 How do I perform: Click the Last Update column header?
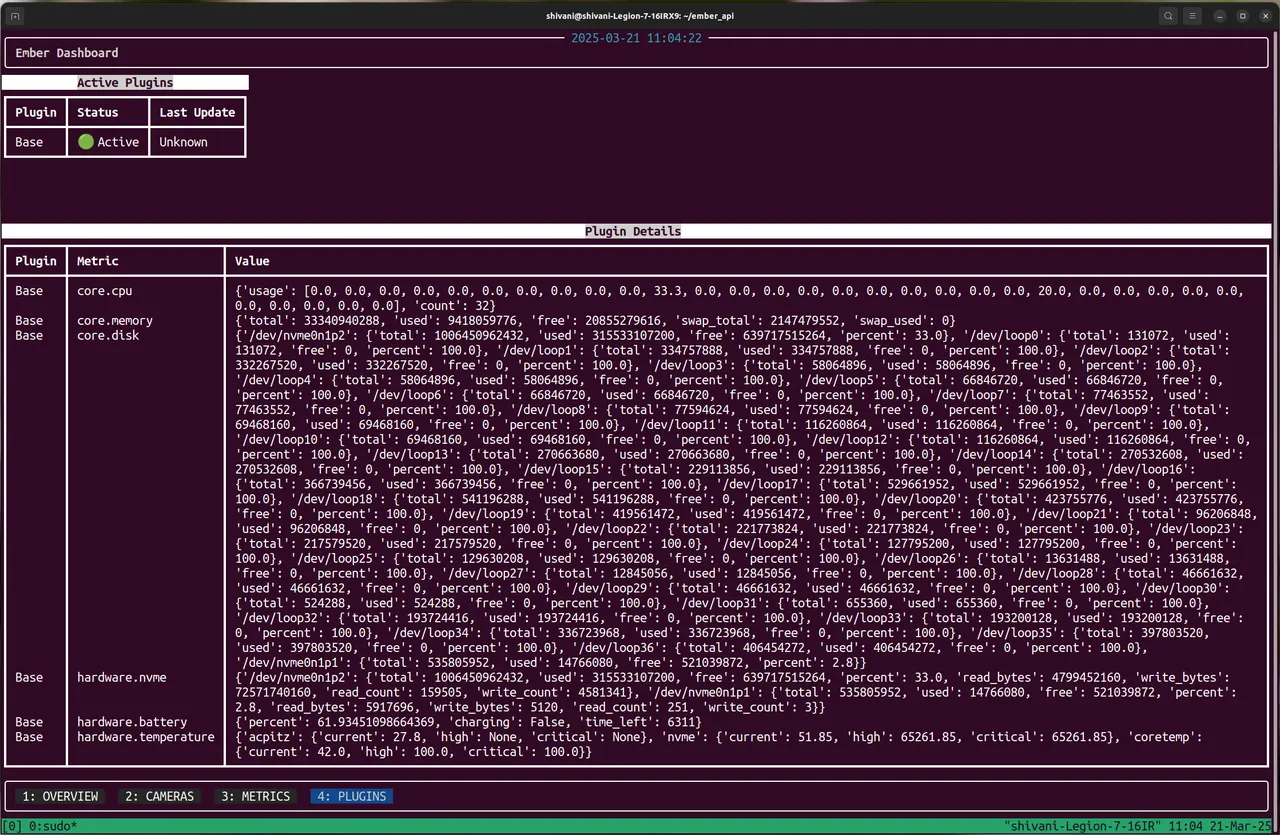pos(197,113)
